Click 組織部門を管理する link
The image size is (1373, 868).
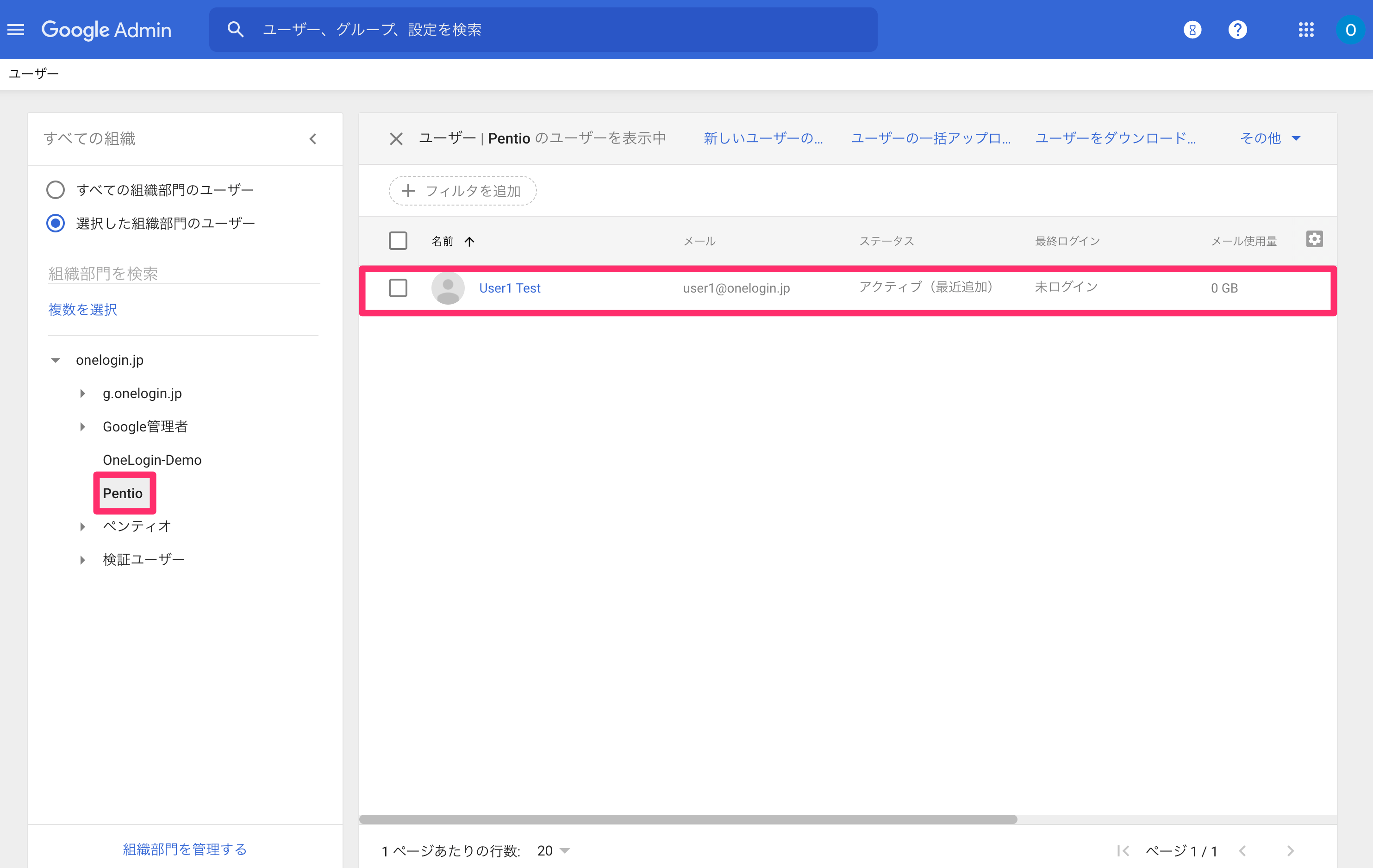(185, 849)
